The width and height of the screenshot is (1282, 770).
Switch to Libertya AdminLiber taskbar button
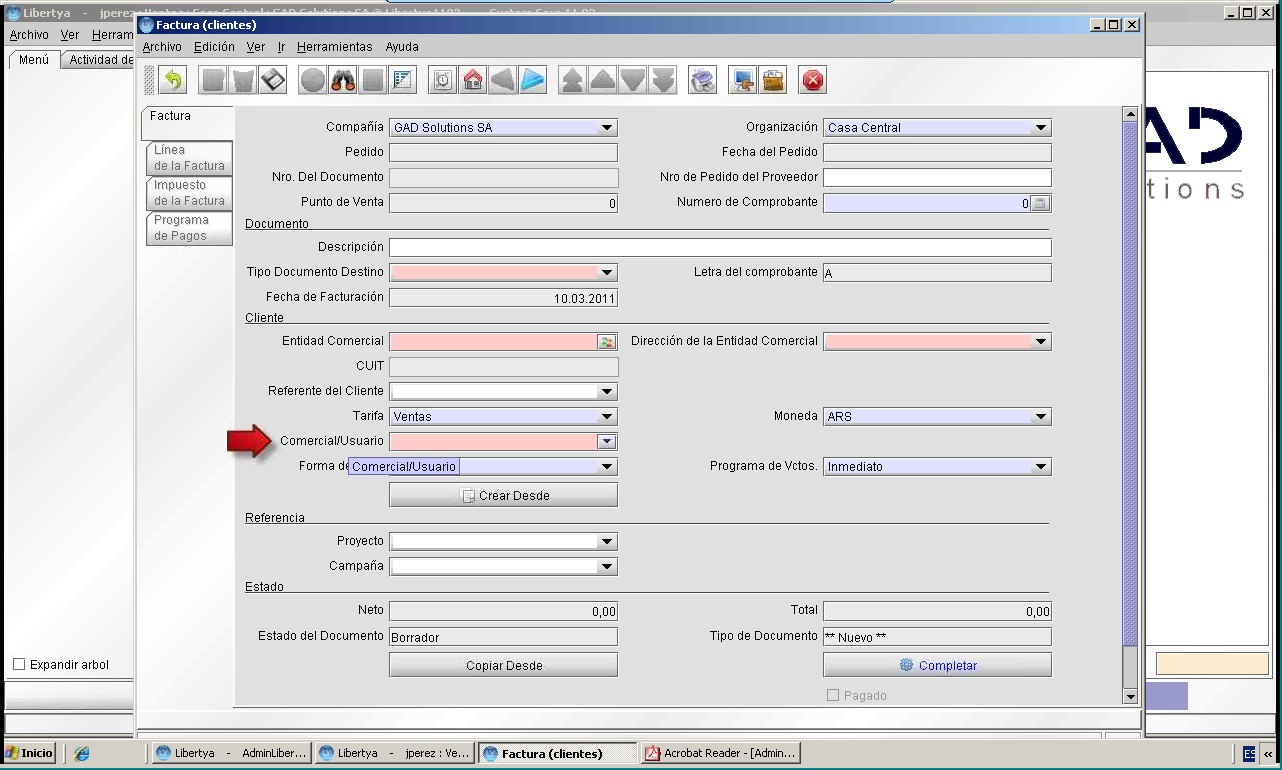click(232, 753)
